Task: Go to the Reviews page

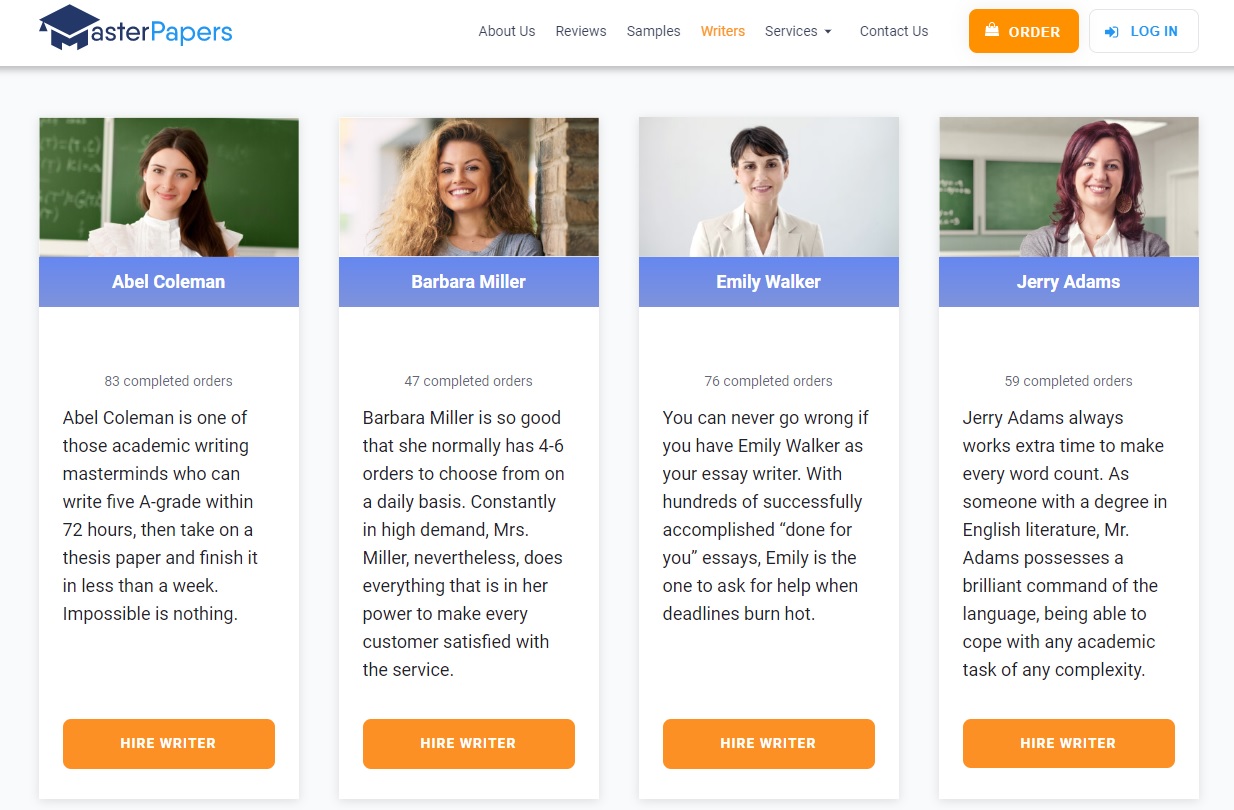Action: [x=581, y=31]
